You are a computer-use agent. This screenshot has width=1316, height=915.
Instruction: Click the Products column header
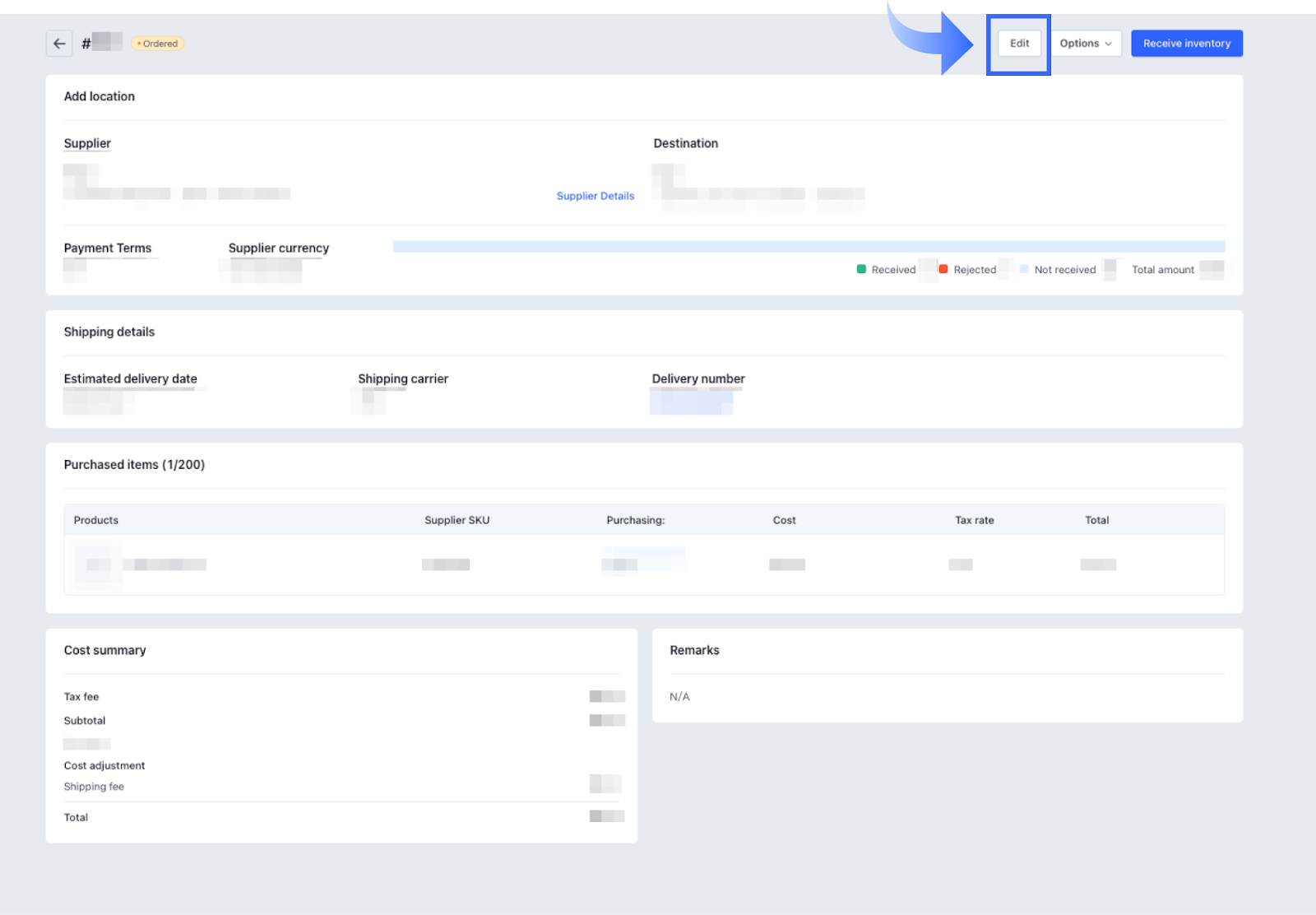[96, 520]
